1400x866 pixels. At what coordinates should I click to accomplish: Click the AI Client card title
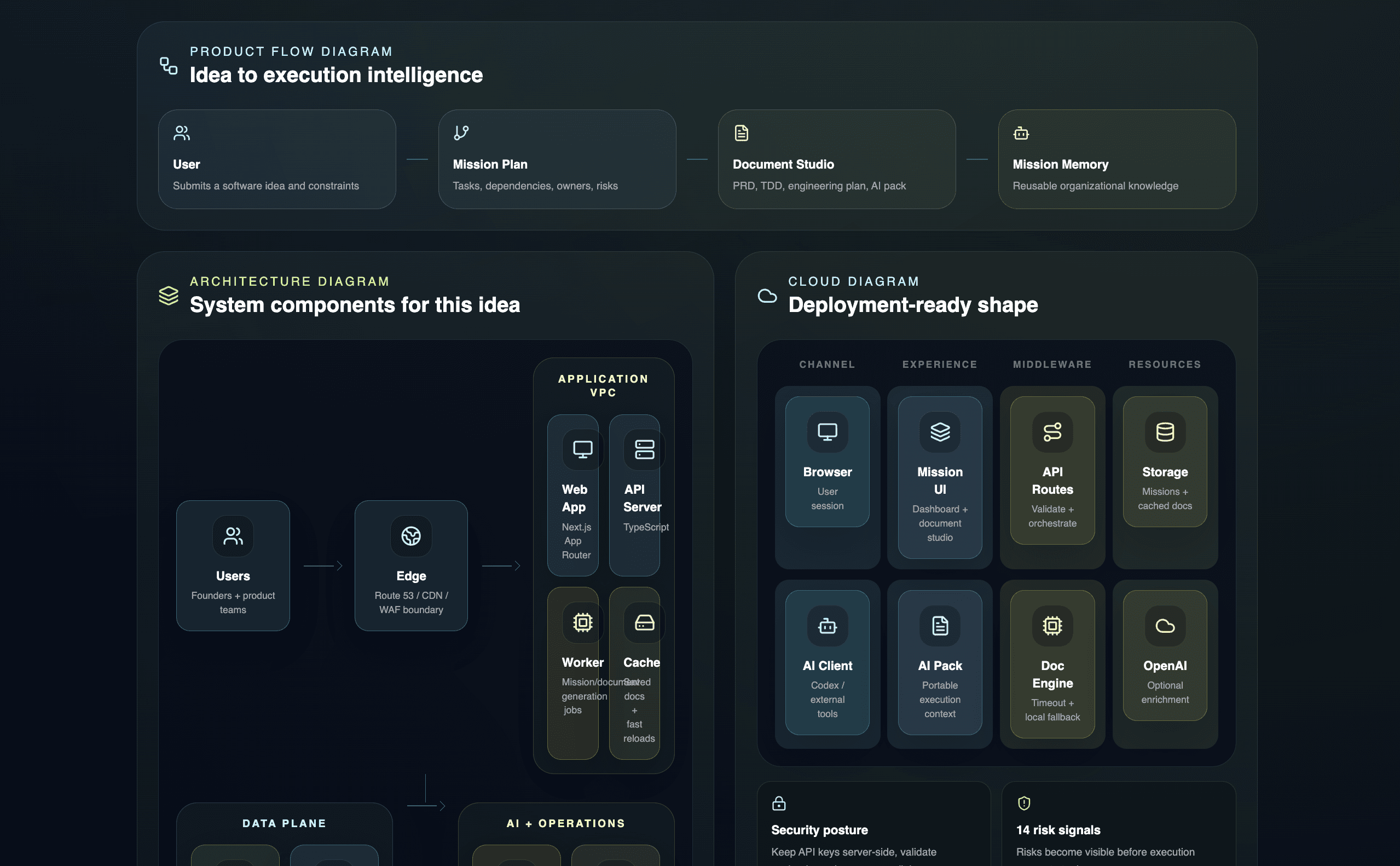pos(828,666)
